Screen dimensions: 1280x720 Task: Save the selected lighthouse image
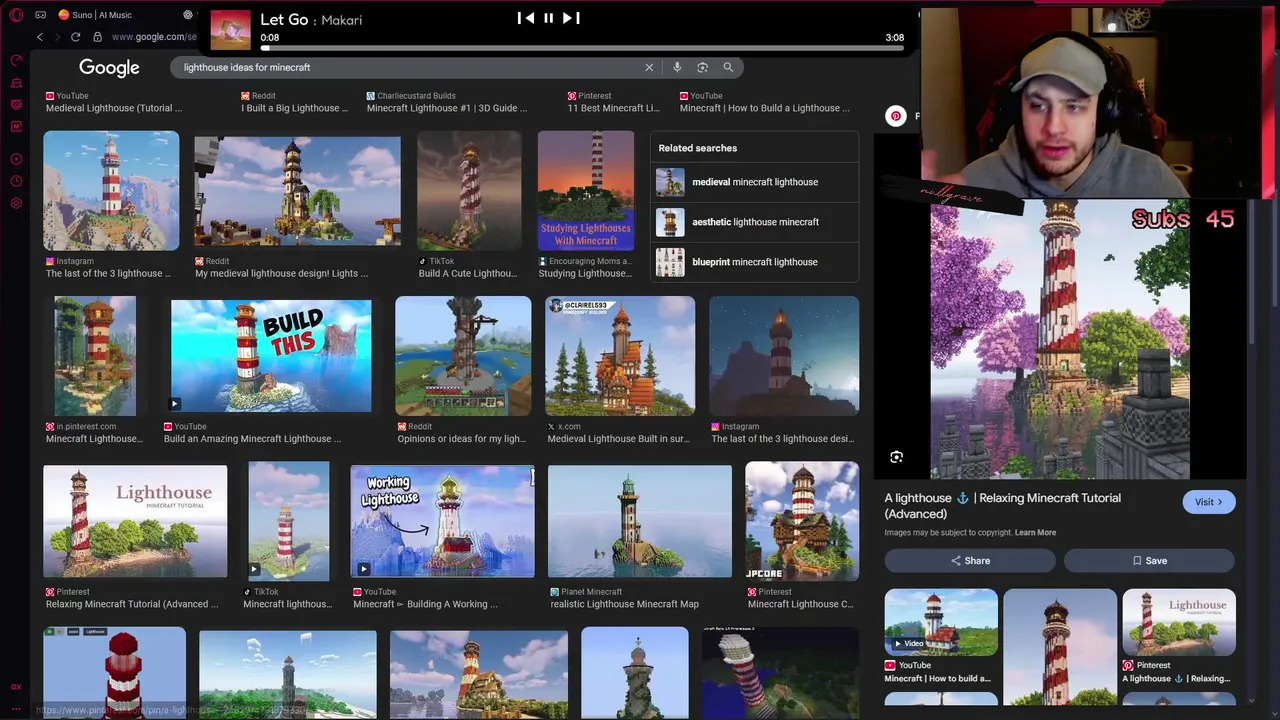(x=1150, y=561)
